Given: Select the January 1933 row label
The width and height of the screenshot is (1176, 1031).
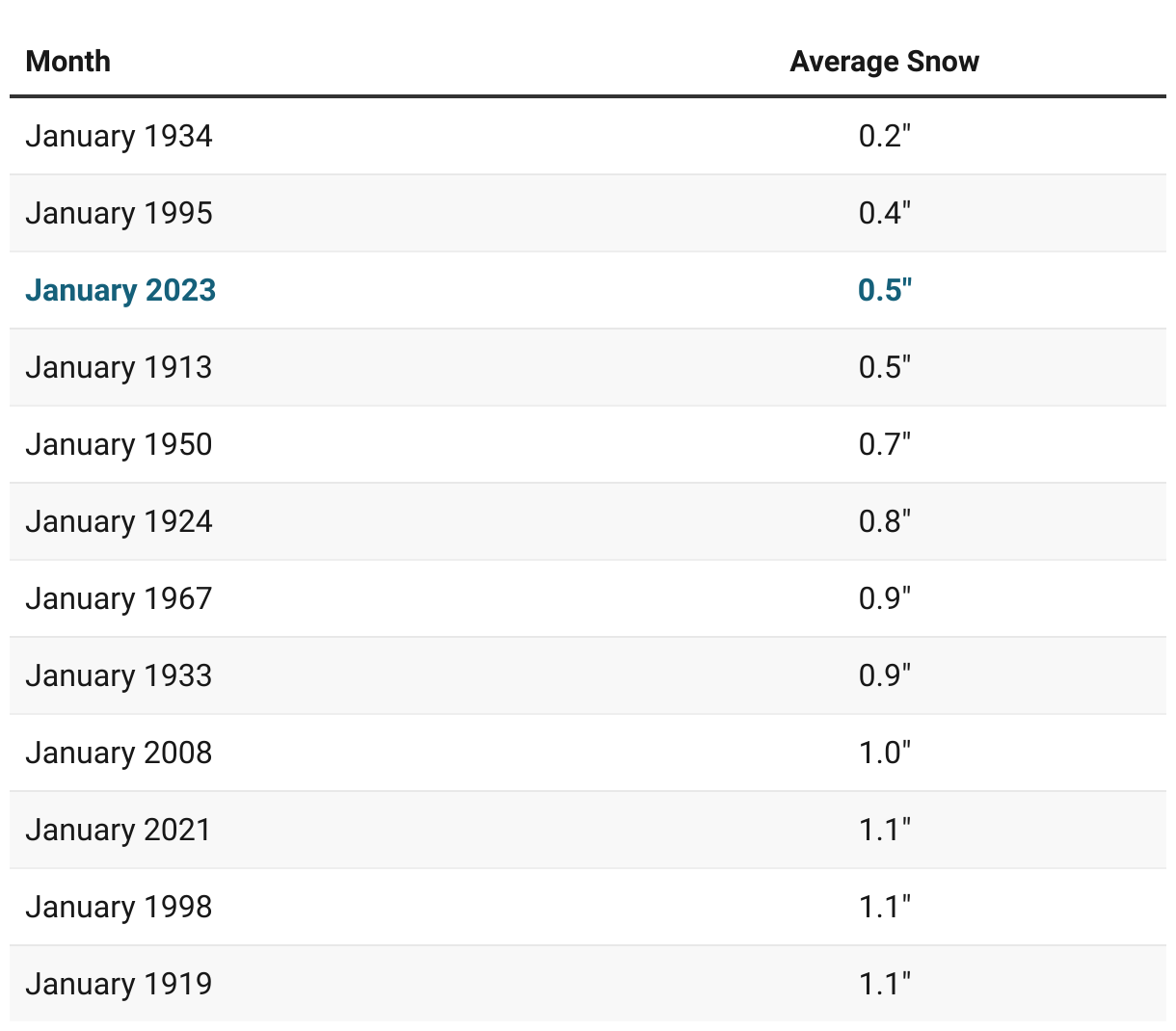Looking at the screenshot, I should pyautogui.click(x=119, y=676).
